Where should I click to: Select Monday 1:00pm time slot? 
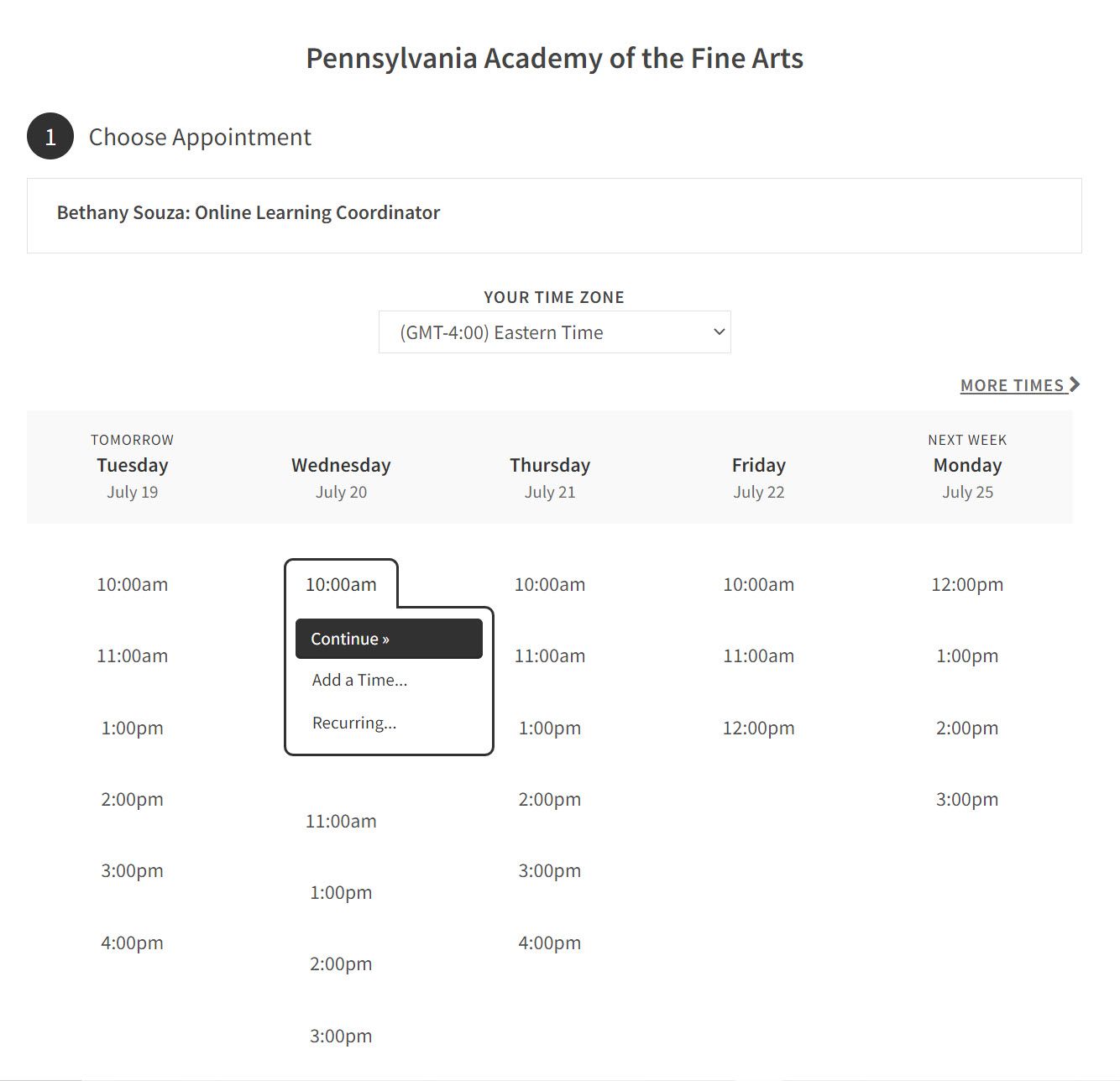(x=966, y=656)
